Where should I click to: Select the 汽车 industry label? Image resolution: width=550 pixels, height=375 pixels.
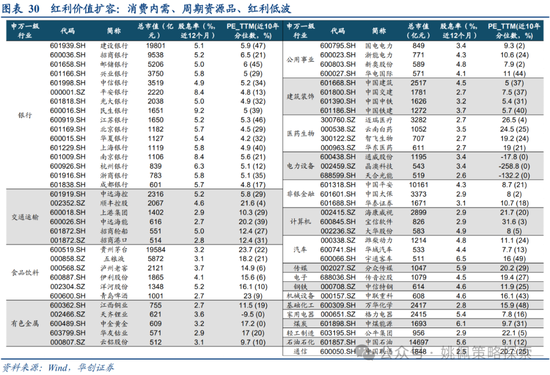pyautogui.click(x=300, y=249)
